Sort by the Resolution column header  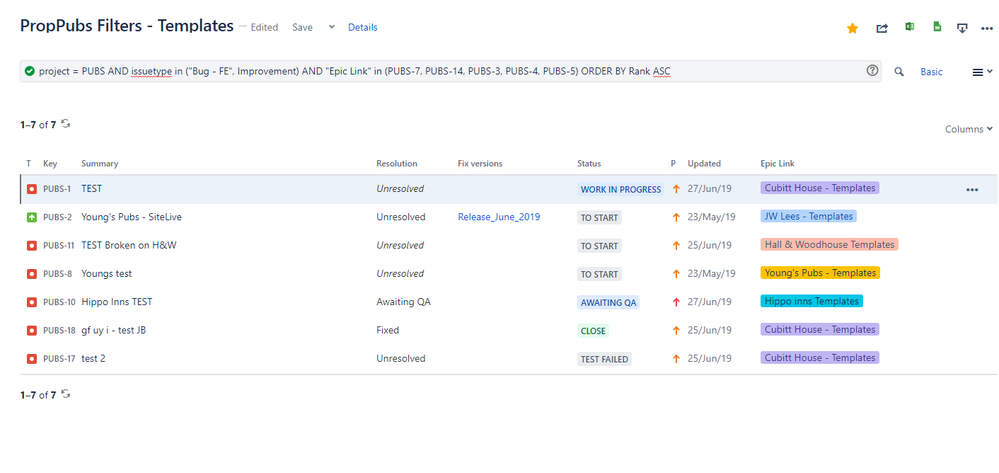click(396, 164)
